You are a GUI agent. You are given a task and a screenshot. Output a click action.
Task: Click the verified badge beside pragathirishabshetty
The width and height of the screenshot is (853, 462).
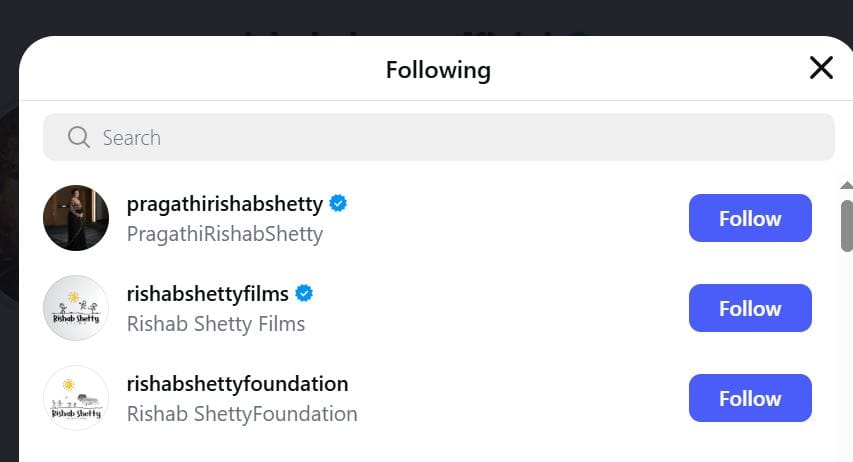[339, 204]
